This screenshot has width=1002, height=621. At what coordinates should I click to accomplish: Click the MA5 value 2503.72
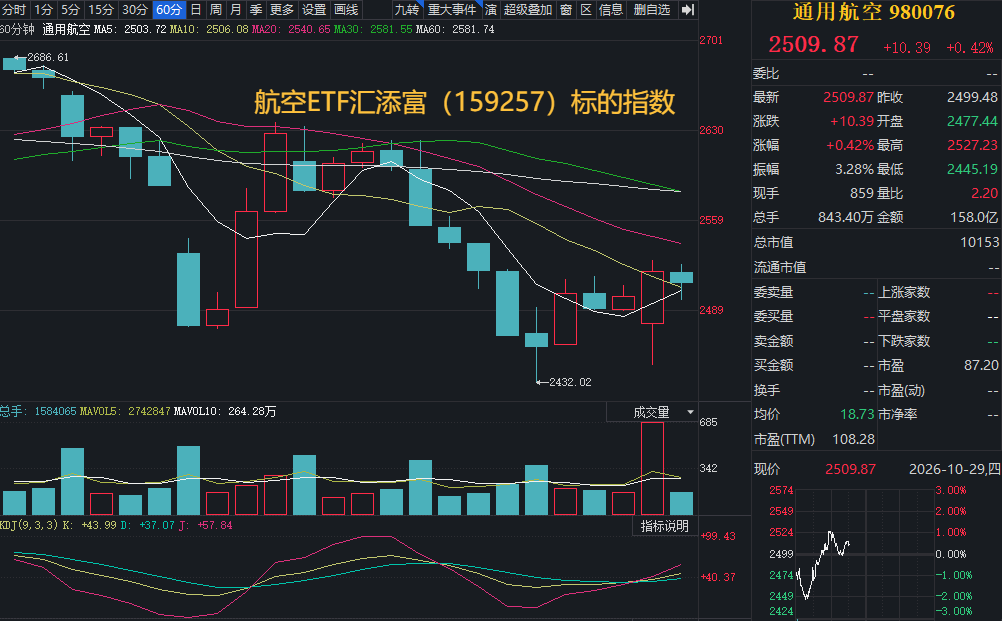tap(145, 29)
